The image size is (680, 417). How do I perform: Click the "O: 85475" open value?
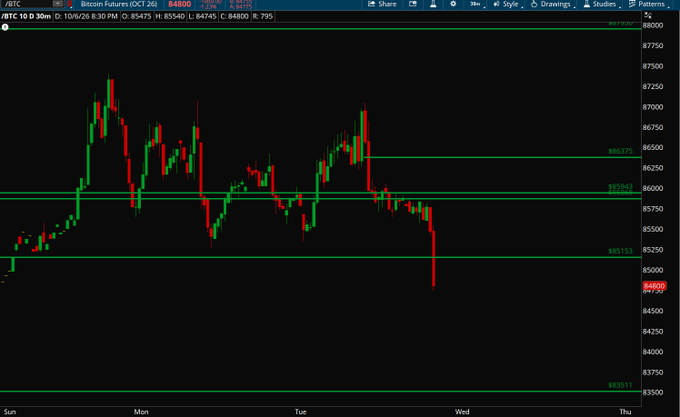pos(136,16)
